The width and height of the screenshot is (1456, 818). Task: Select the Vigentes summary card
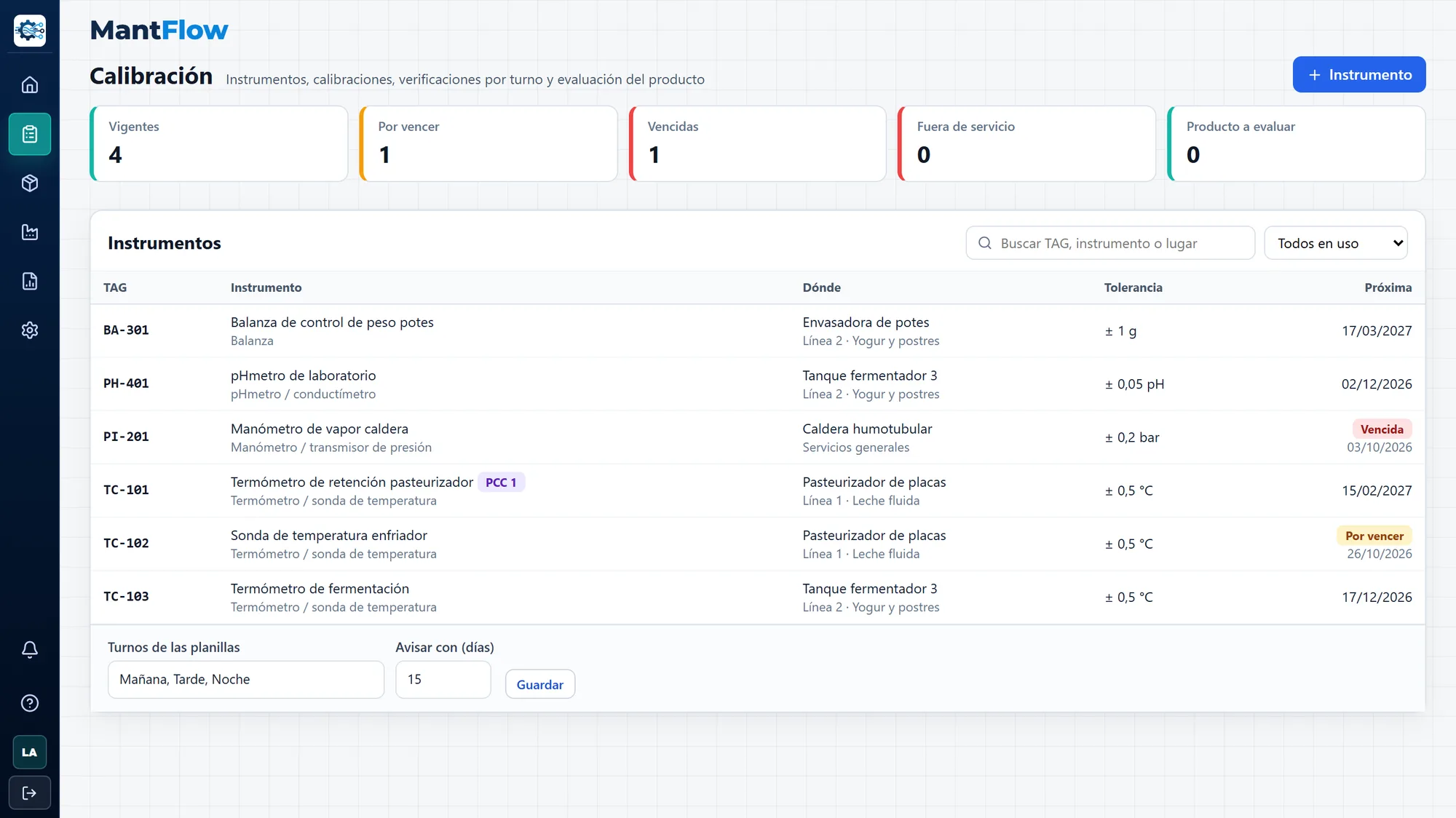[x=219, y=143]
